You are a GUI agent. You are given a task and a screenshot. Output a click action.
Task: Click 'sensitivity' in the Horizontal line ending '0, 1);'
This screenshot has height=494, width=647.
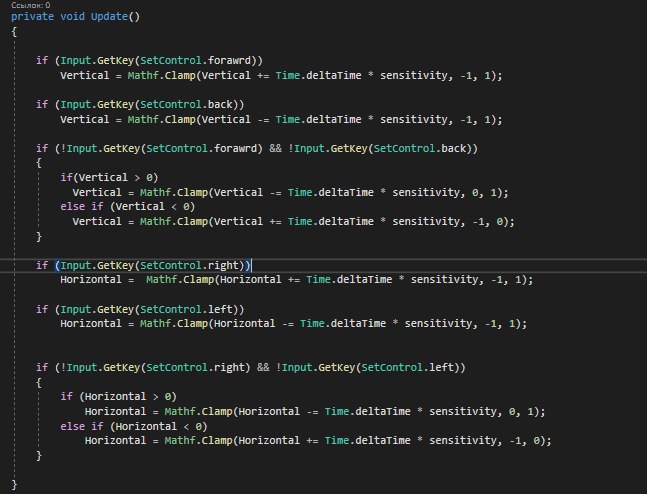pos(463,411)
